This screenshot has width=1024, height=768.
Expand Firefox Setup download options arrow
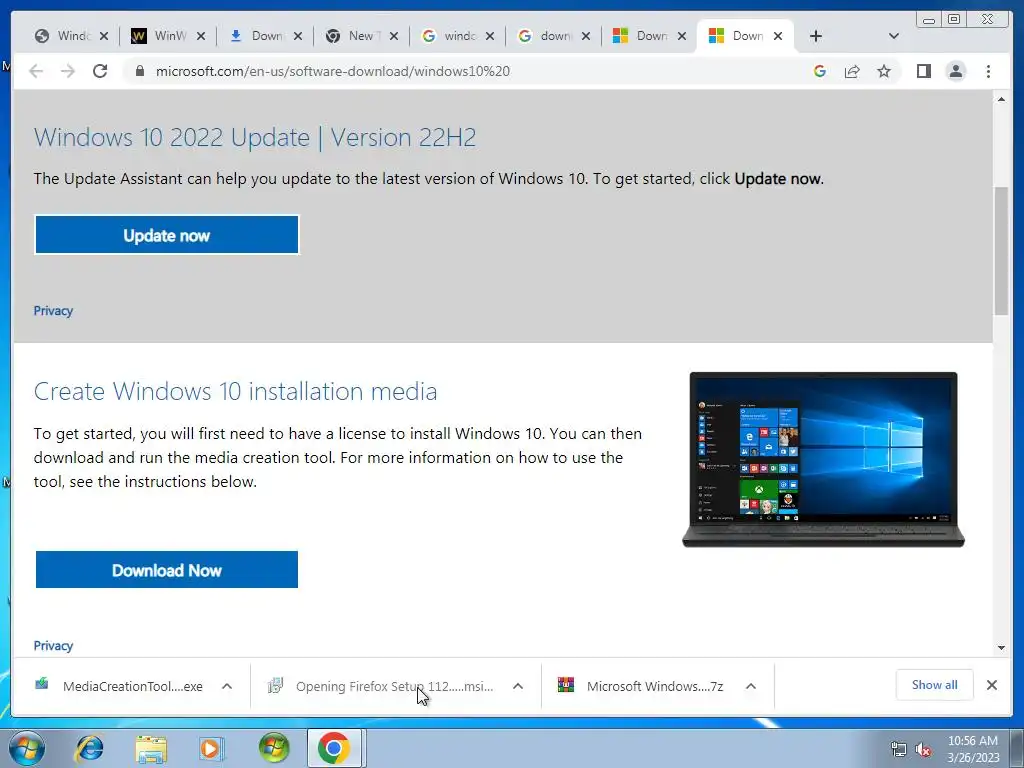tap(518, 686)
